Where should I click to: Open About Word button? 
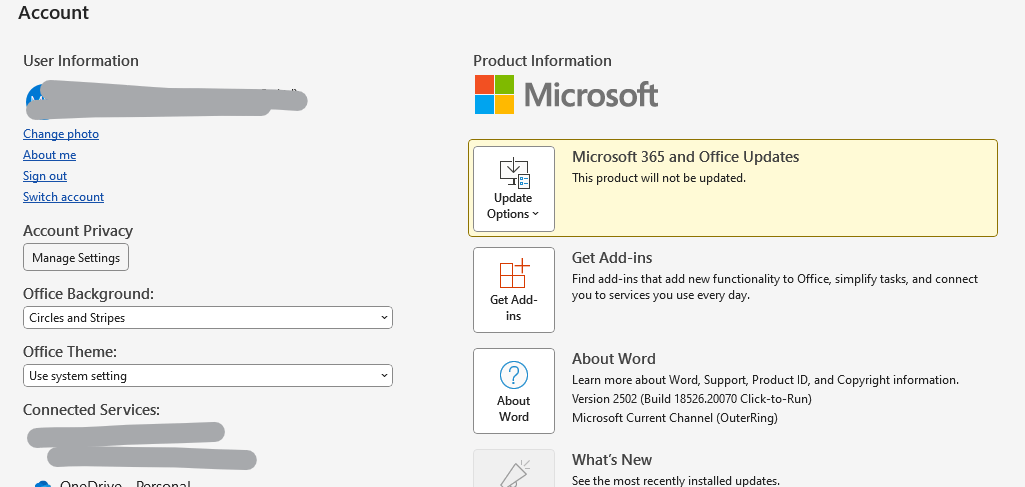click(514, 391)
